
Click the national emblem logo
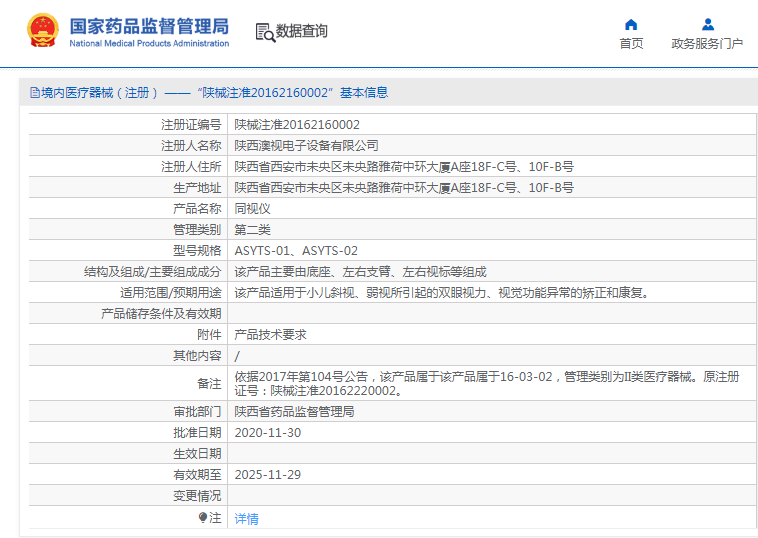43,30
